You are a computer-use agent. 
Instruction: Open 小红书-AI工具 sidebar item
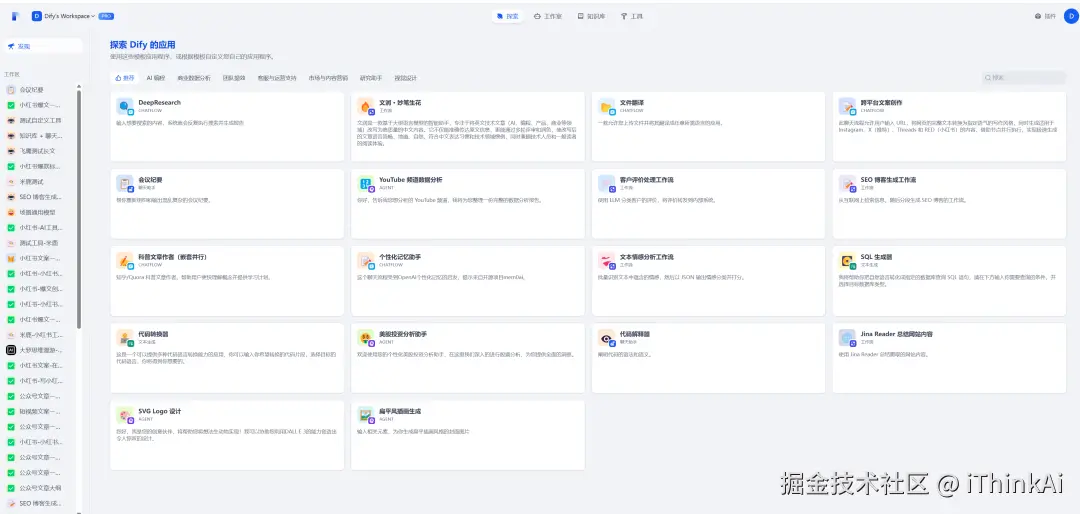click(39, 227)
